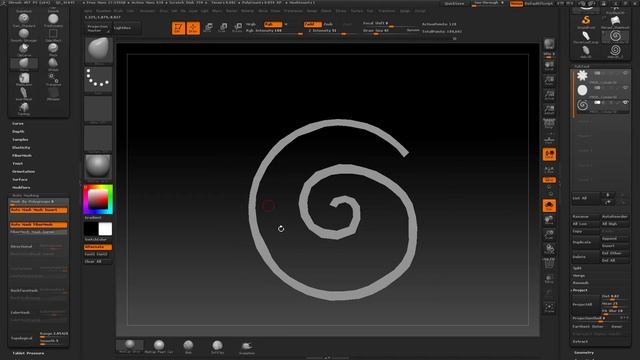Open the Projection Master button
Image resolution: width=640 pixels, height=360 pixels.
pyautogui.click(x=98, y=28)
